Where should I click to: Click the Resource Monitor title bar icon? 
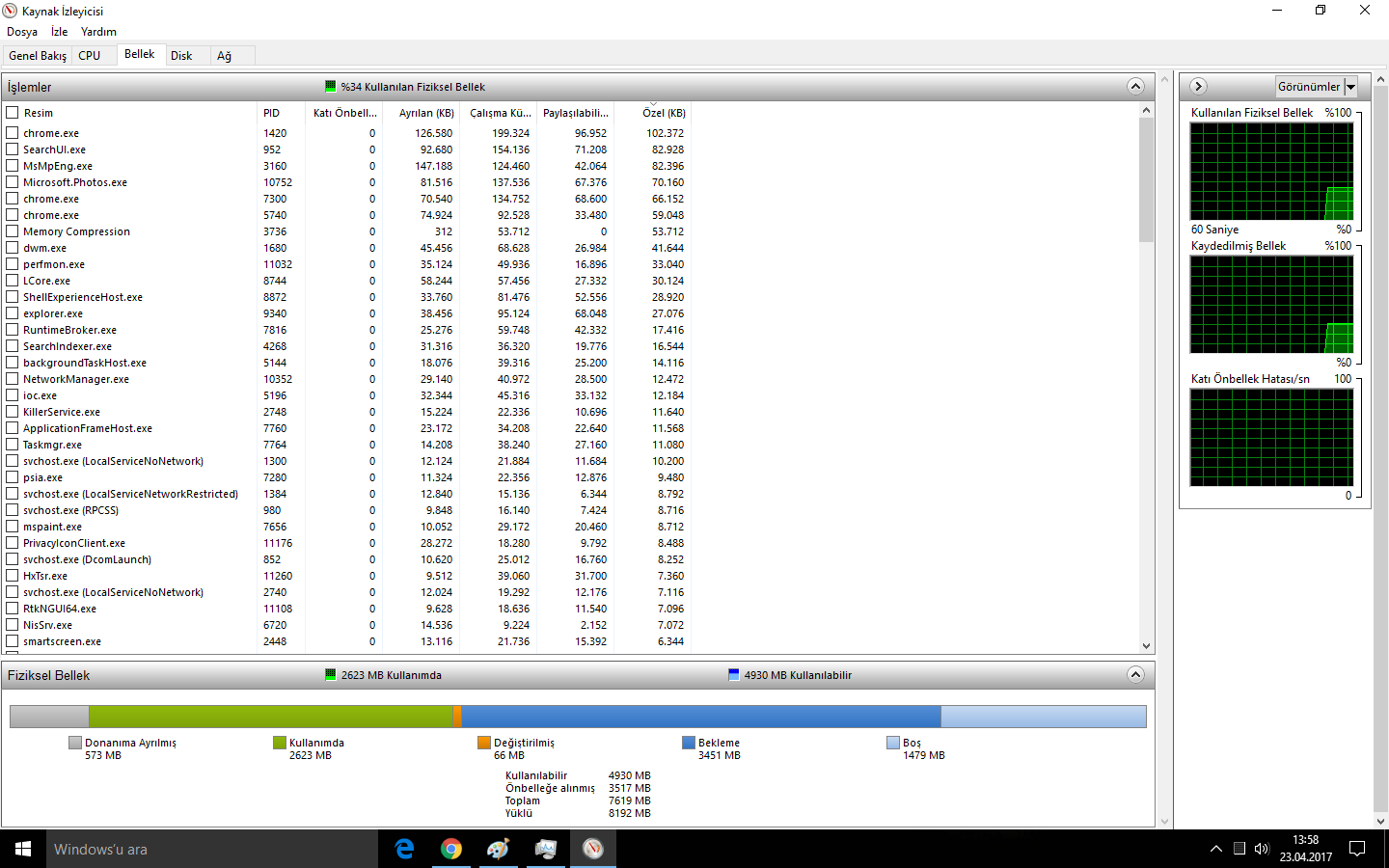(10, 11)
